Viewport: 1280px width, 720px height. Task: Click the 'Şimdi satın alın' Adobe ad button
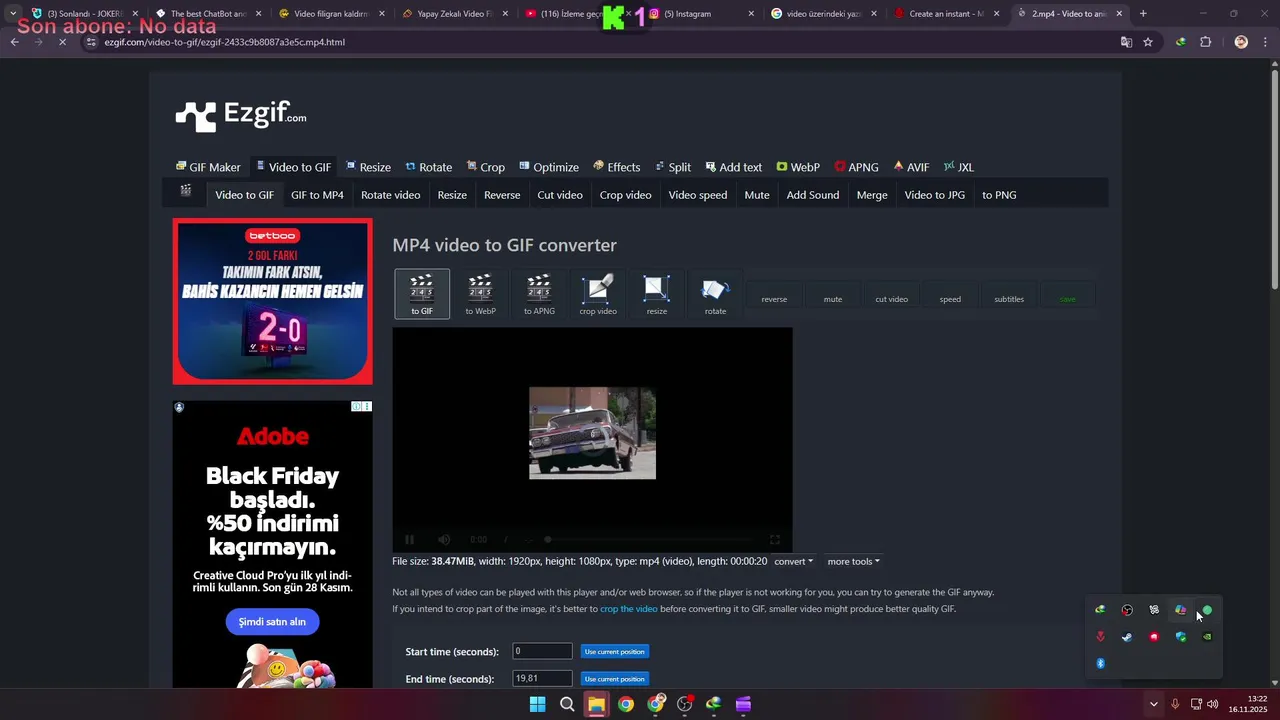(x=272, y=621)
